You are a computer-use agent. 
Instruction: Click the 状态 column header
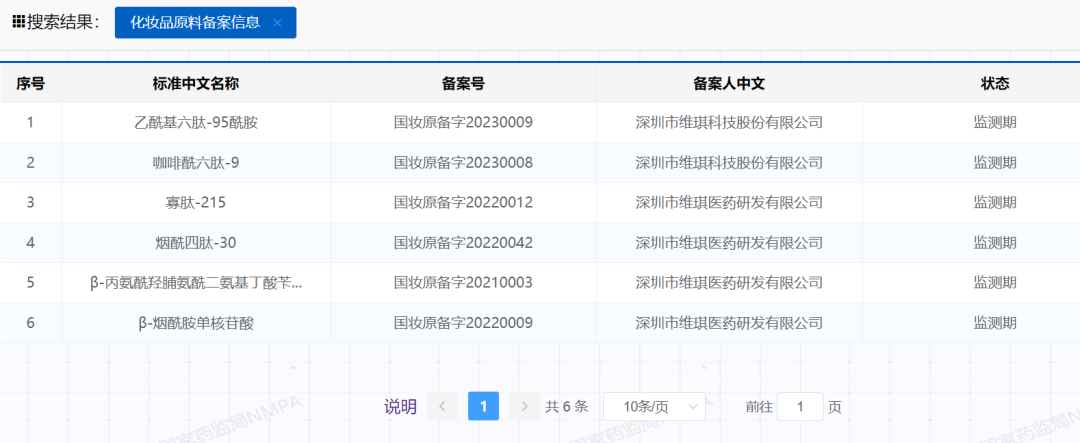pos(995,83)
